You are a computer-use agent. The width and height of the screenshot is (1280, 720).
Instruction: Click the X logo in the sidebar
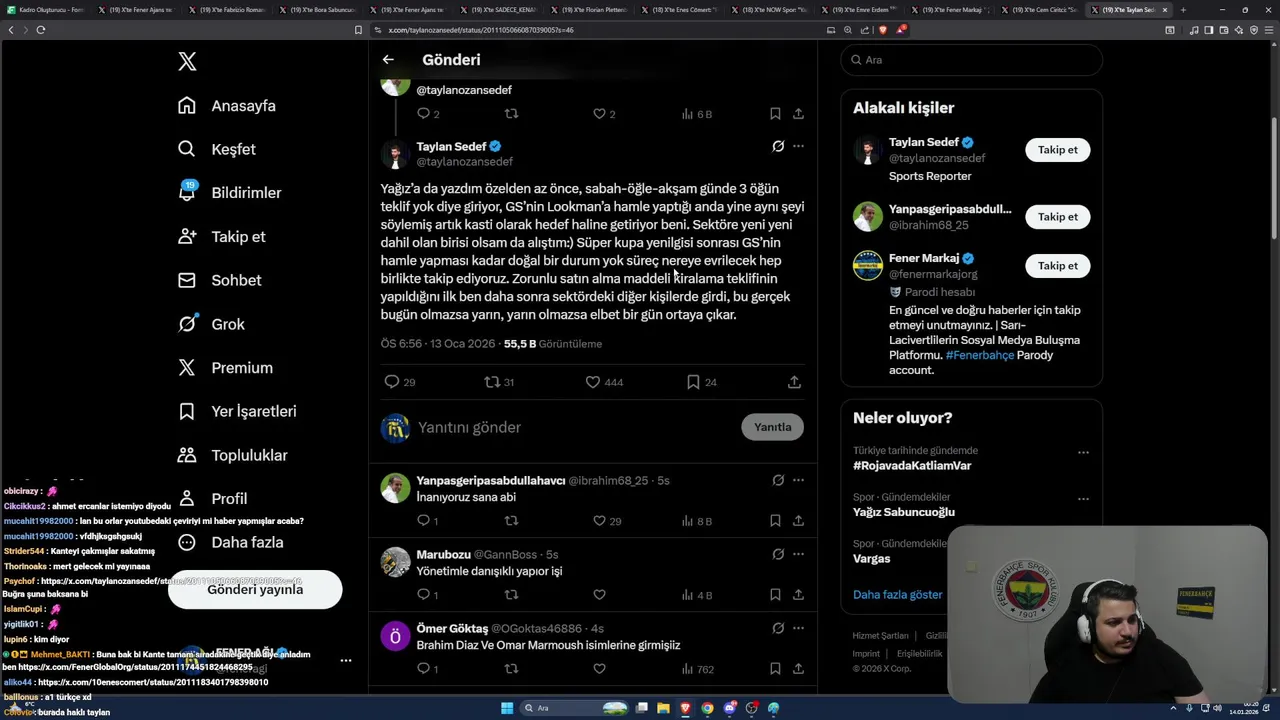(187, 62)
